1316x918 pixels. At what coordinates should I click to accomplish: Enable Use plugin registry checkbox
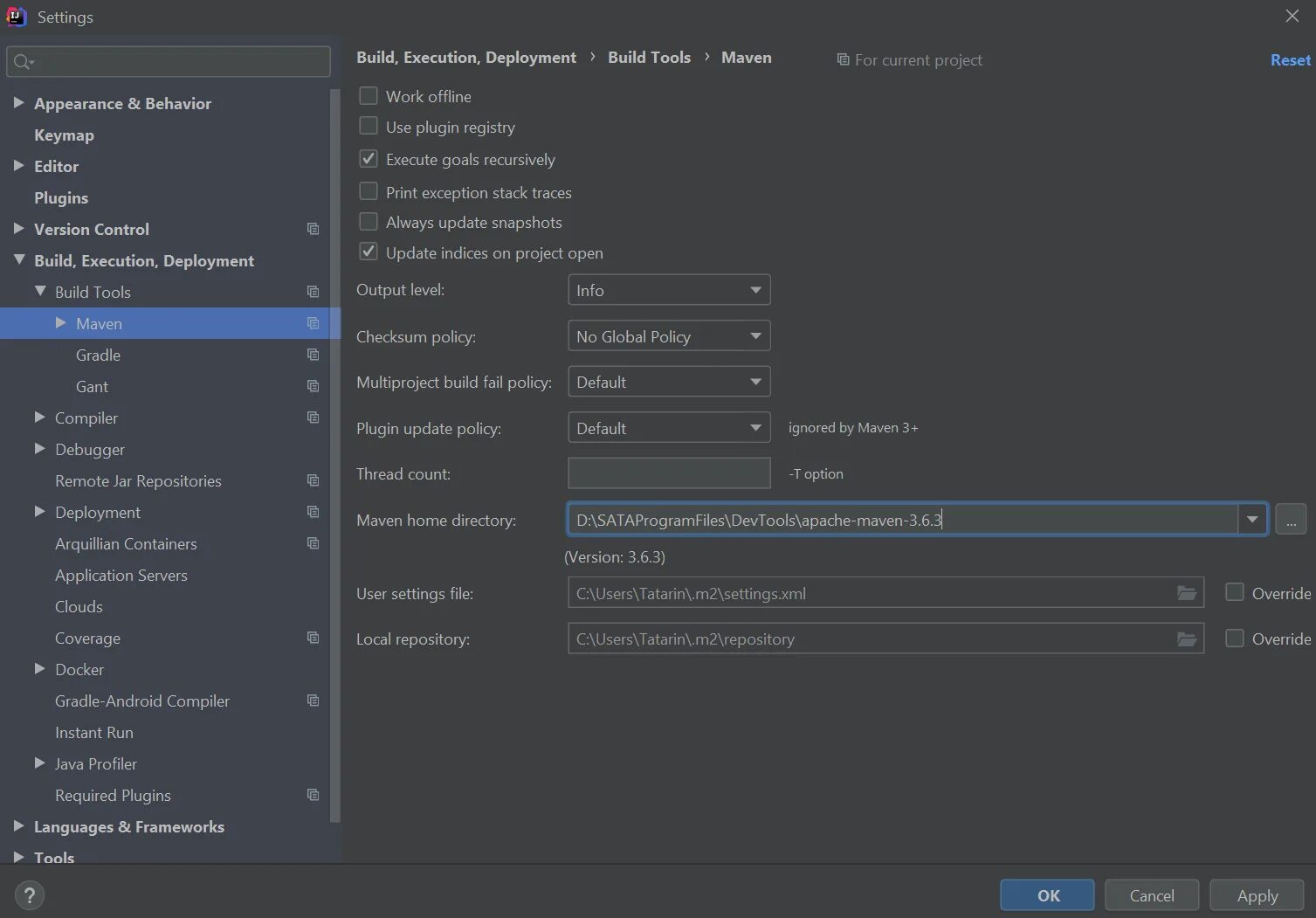coord(369,127)
